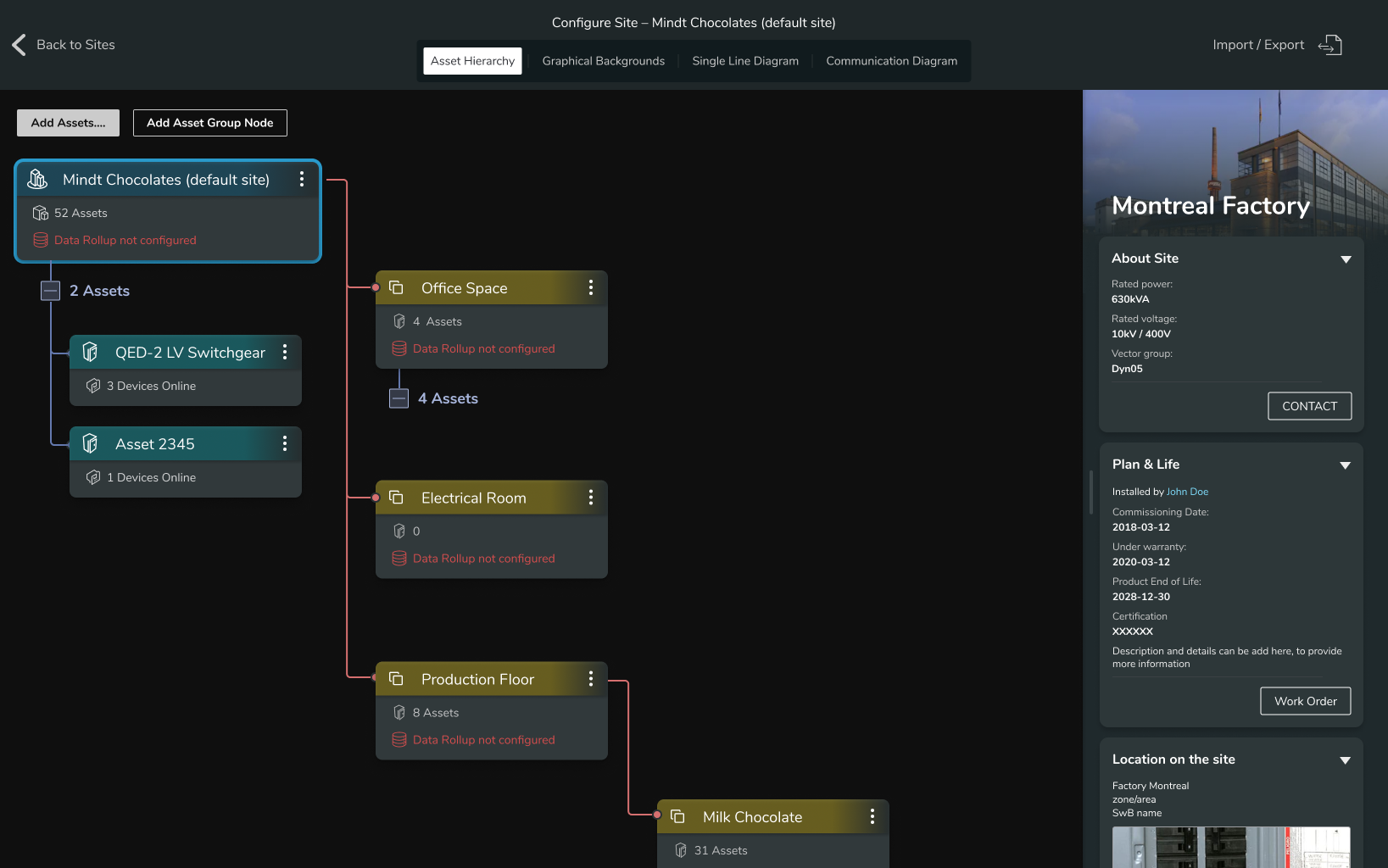Click the QED-2 LV Switchgear asset icon
The image size is (1388, 868).
91,352
